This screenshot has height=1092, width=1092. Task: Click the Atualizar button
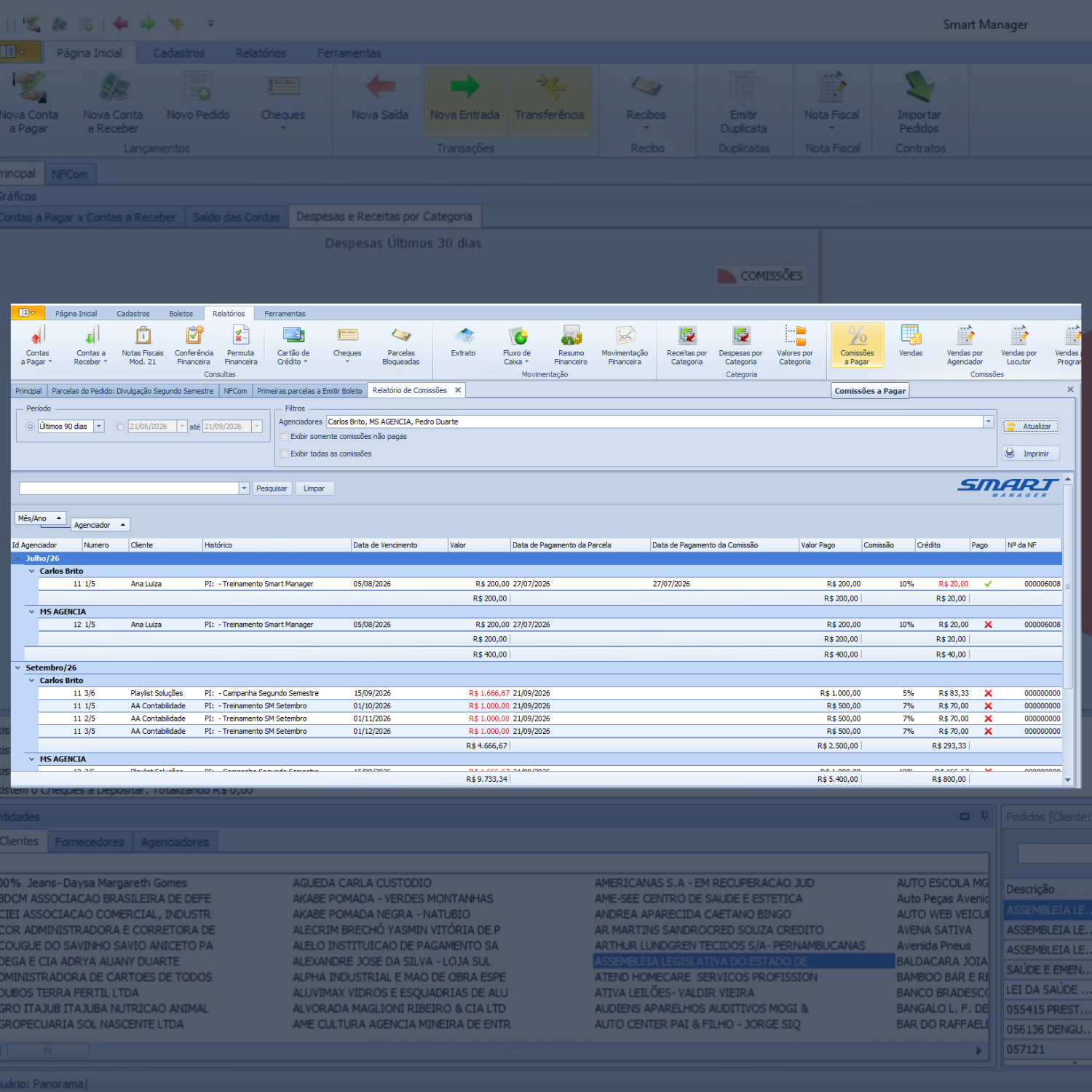(1031, 427)
